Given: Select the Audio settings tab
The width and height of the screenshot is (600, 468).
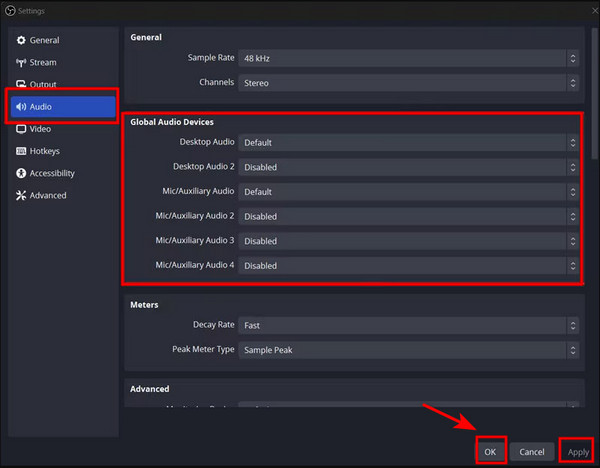Looking at the screenshot, I should click(63, 107).
